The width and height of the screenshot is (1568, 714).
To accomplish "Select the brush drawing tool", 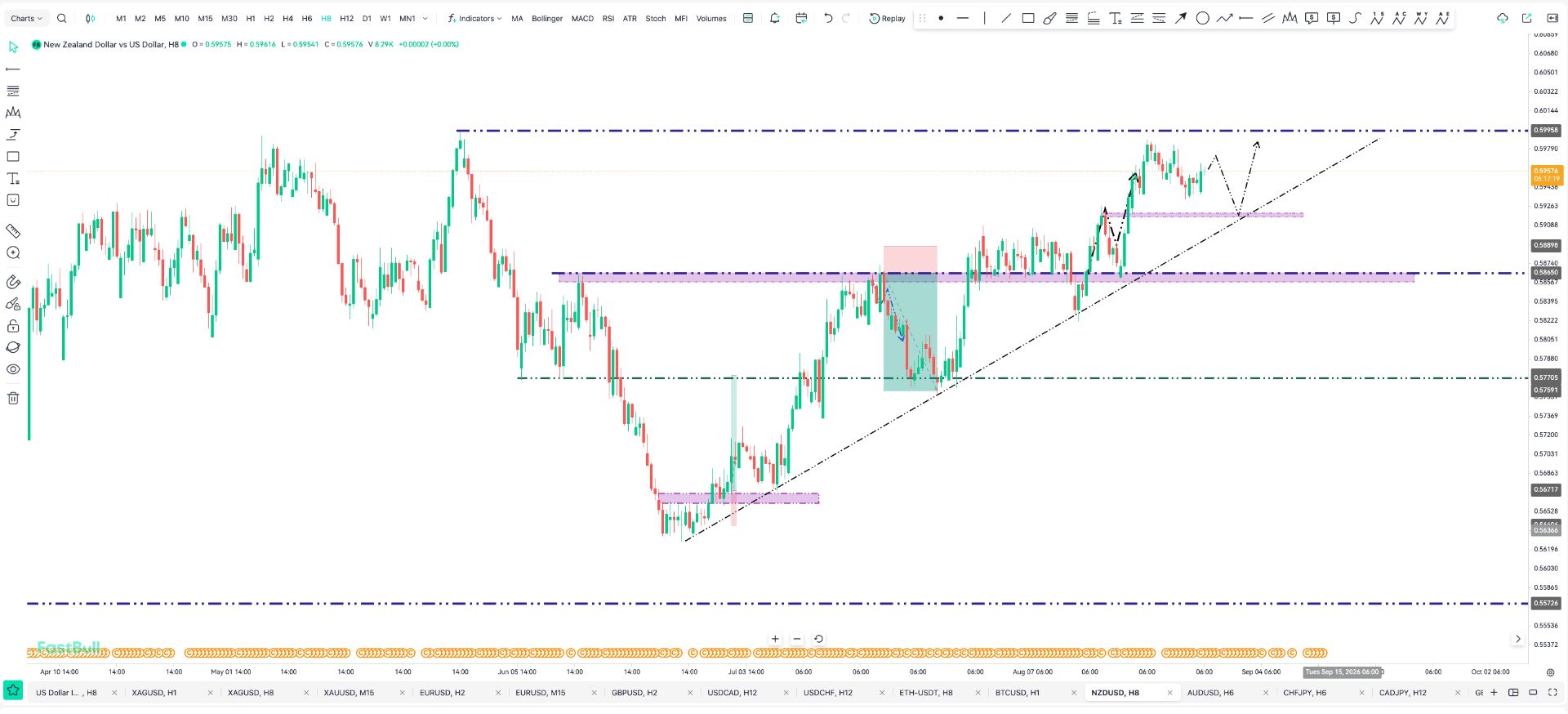I will point(1050,18).
